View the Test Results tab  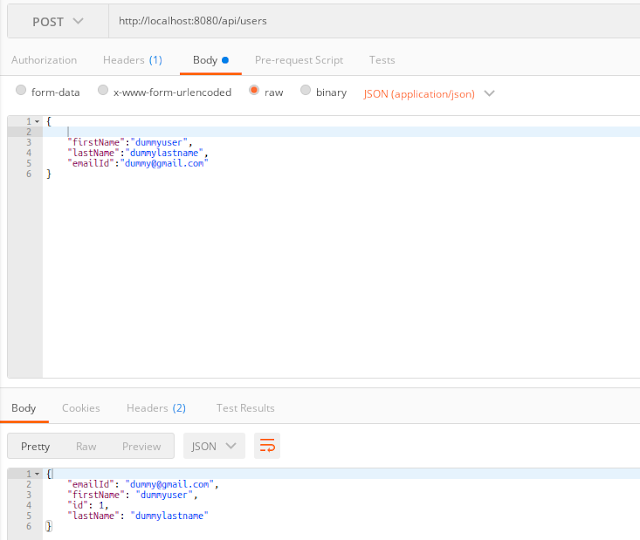[245, 408]
